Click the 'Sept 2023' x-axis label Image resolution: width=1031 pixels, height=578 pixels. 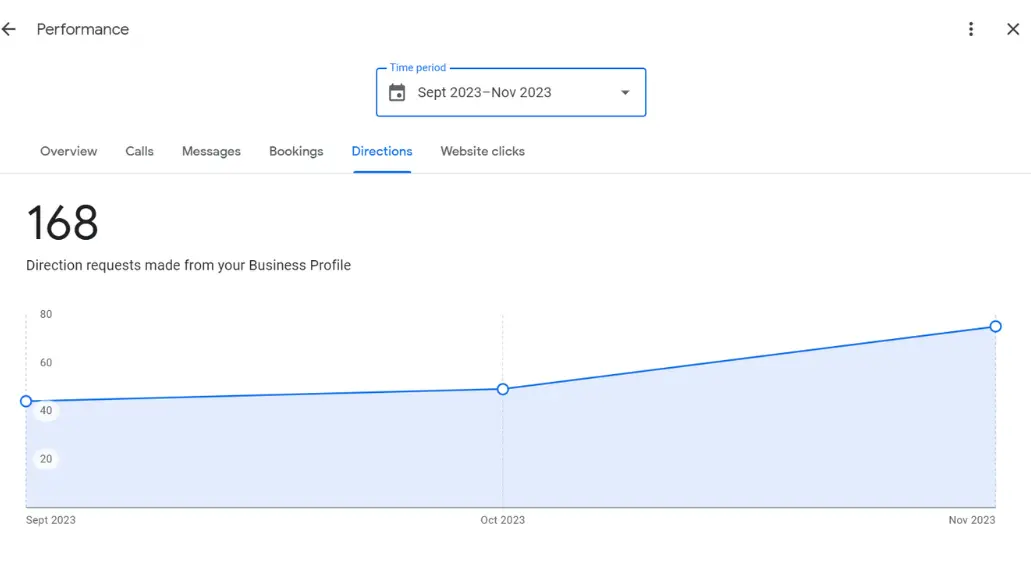[51, 520]
